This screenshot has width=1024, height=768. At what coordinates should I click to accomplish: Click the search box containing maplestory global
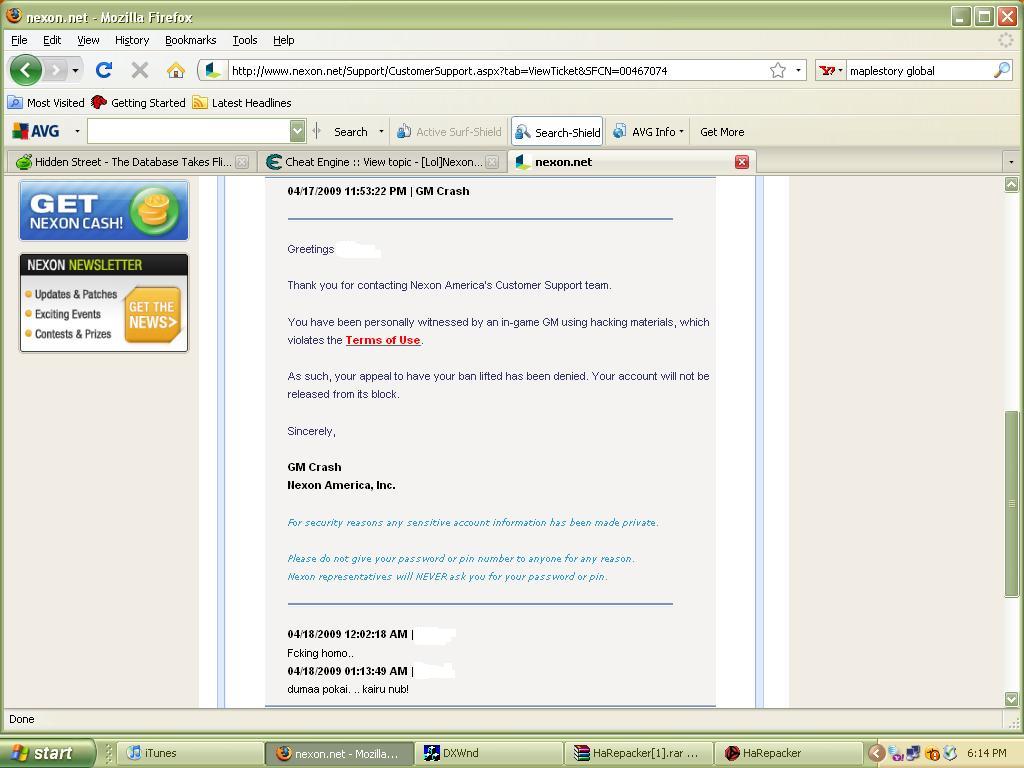(x=919, y=71)
